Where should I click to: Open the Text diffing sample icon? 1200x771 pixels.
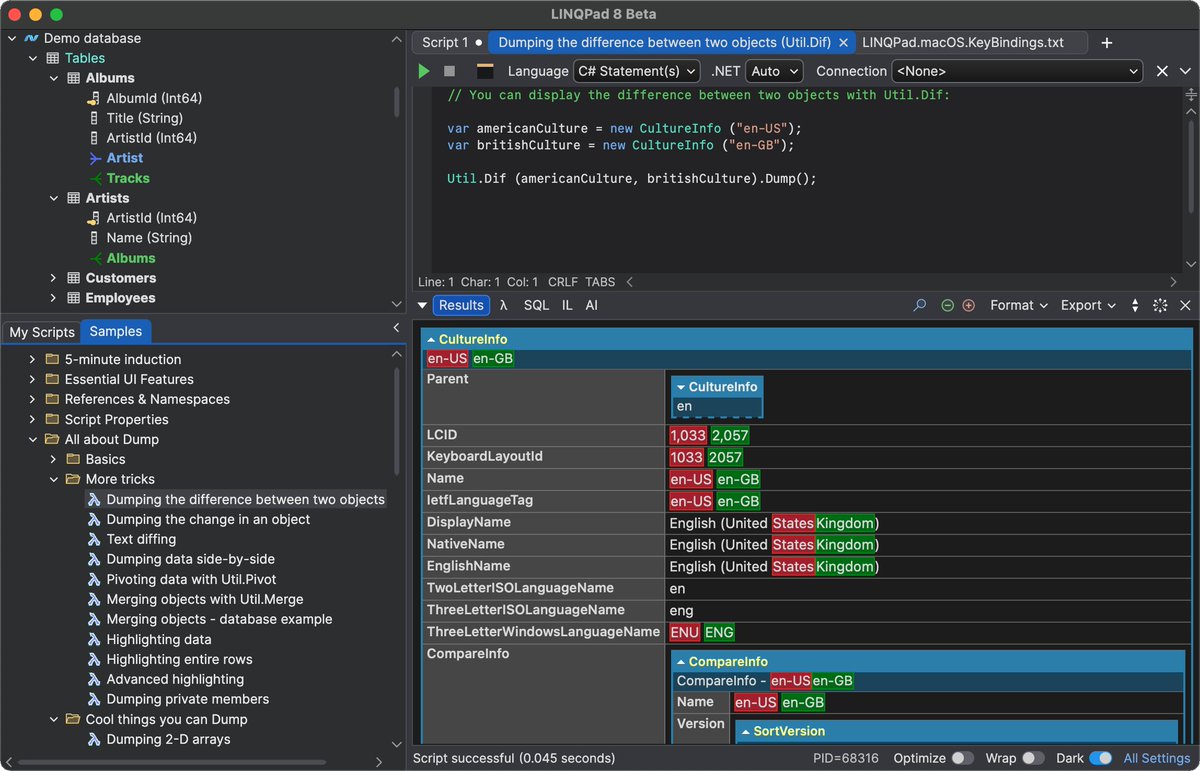[94, 539]
